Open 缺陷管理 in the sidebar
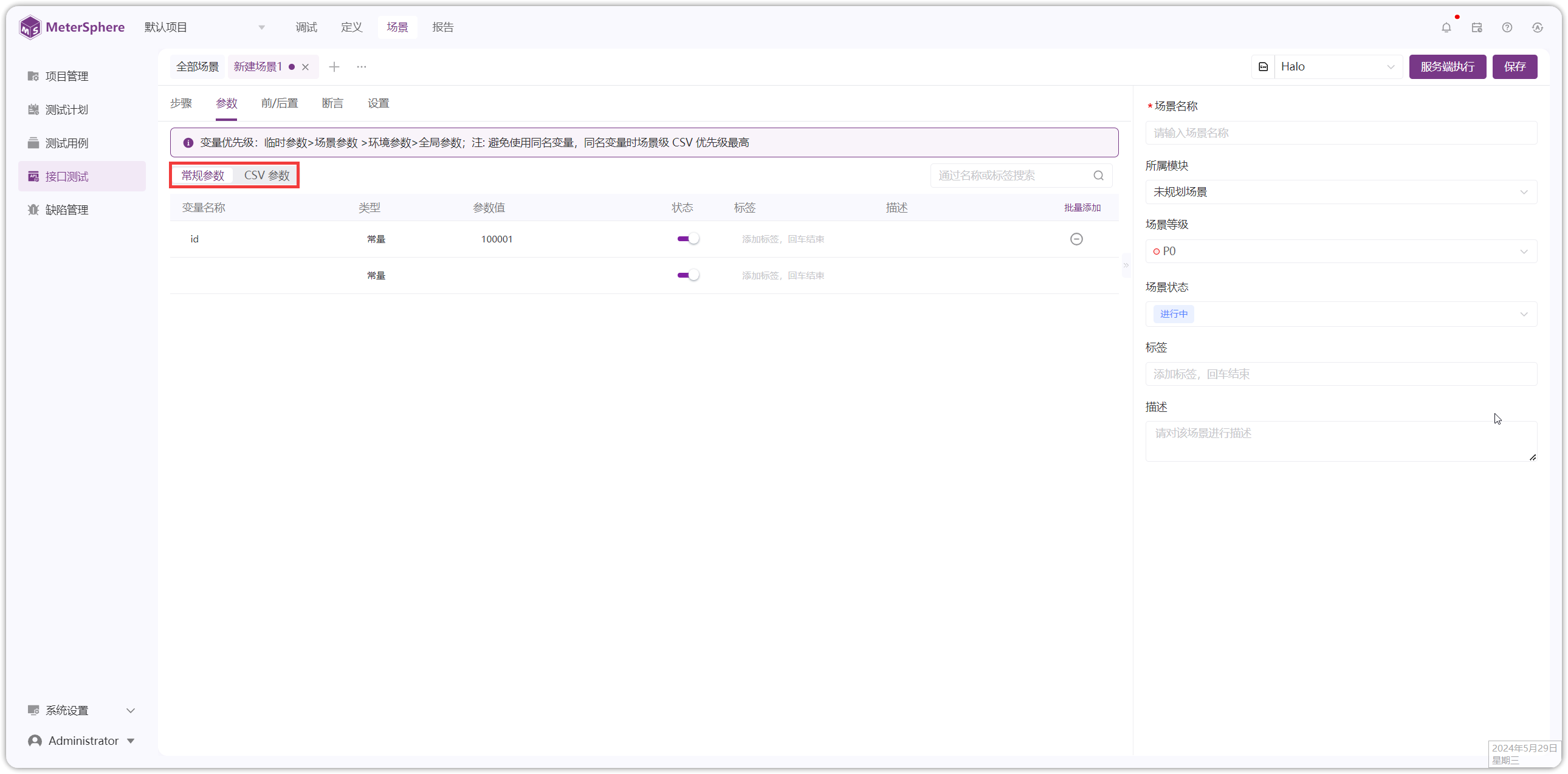The image size is (1568, 774). click(81, 210)
